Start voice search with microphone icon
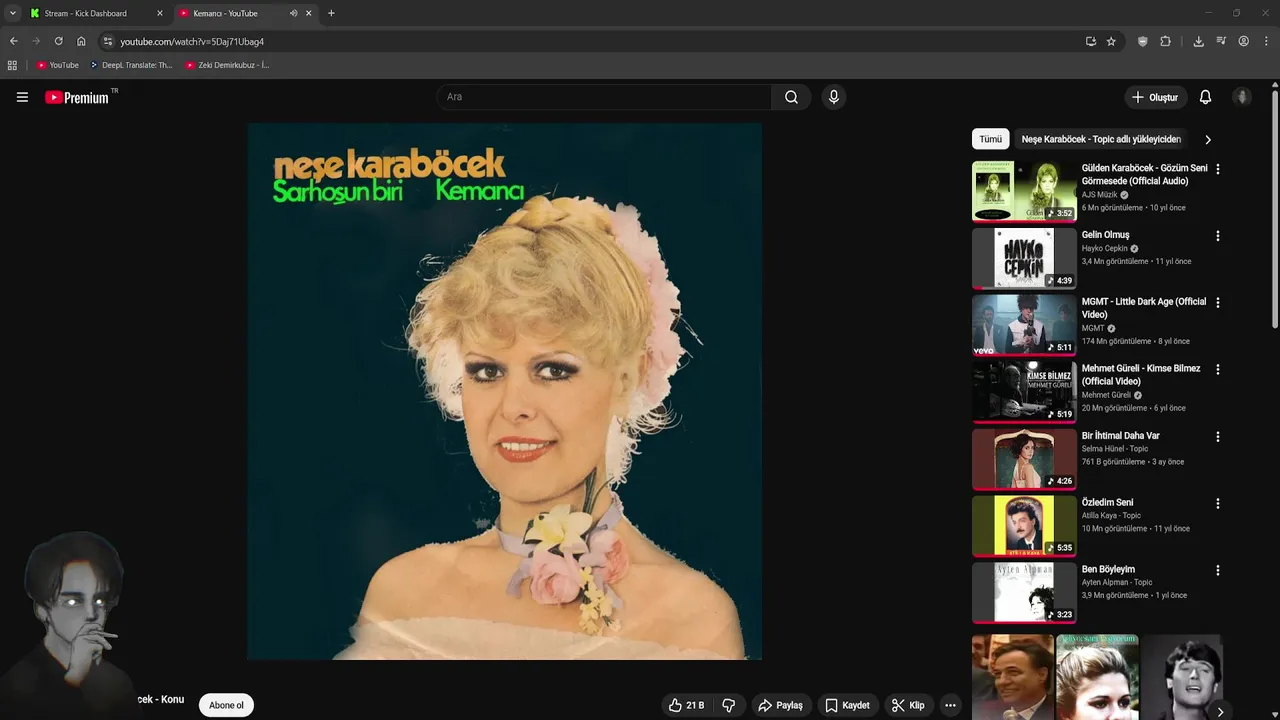The height and width of the screenshot is (720, 1280). (x=833, y=97)
